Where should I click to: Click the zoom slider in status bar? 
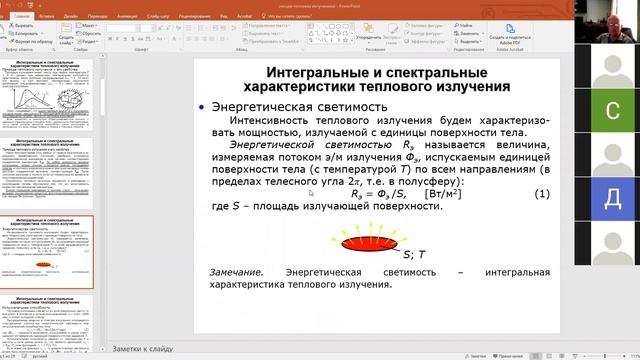pos(605,356)
